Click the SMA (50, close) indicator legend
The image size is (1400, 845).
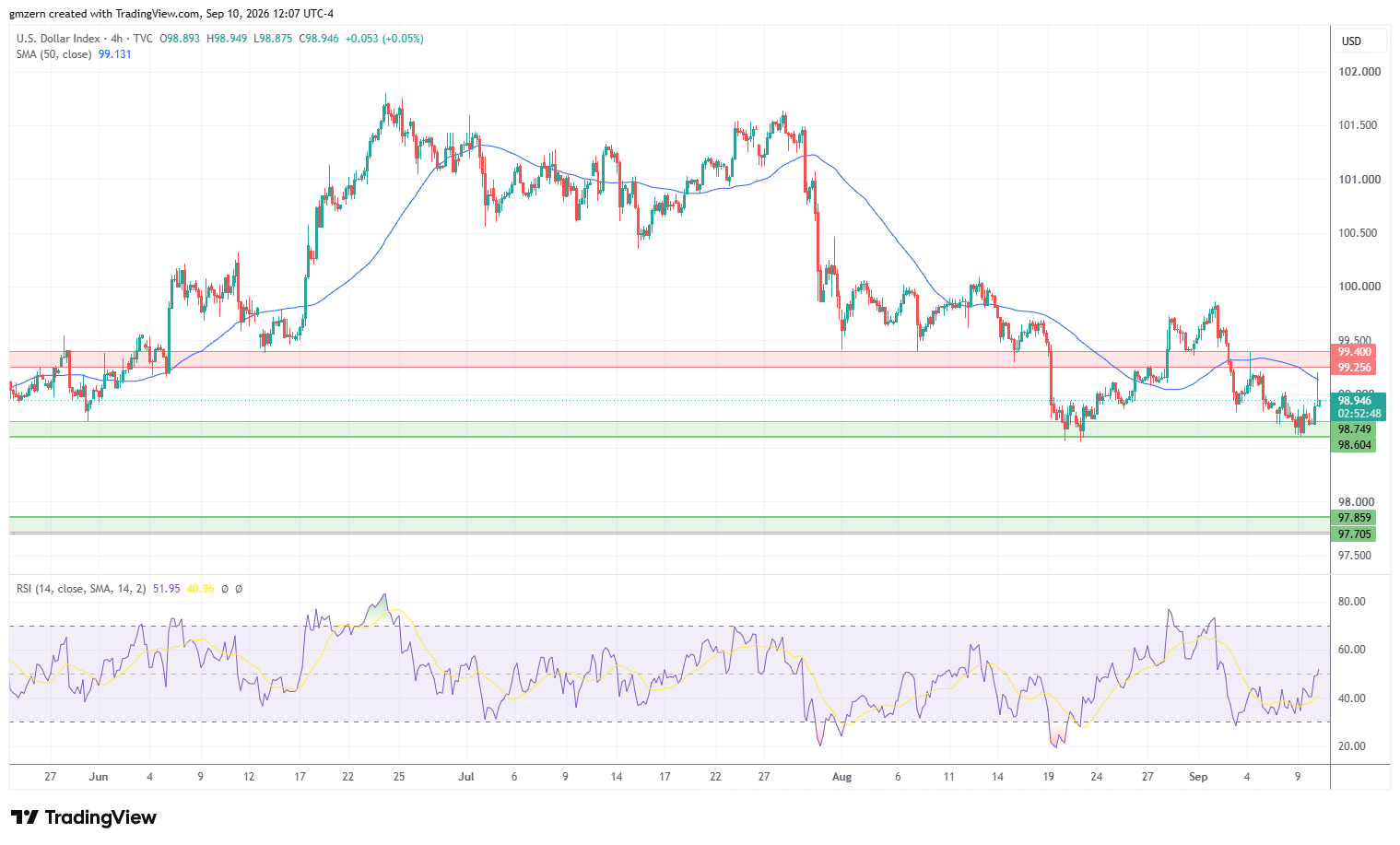pyautogui.click(x=54, y=54)
